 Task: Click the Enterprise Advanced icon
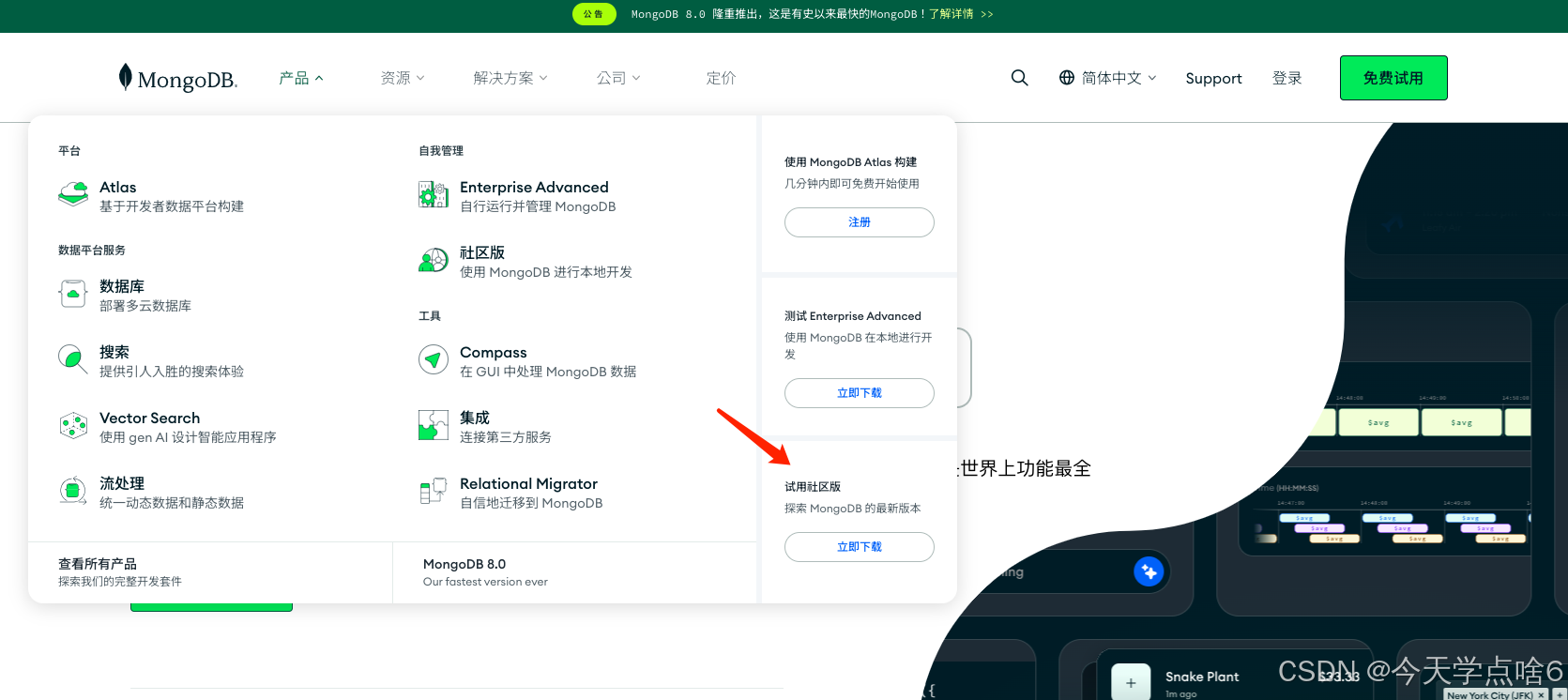pyautogui.click(x=434, y=194)
